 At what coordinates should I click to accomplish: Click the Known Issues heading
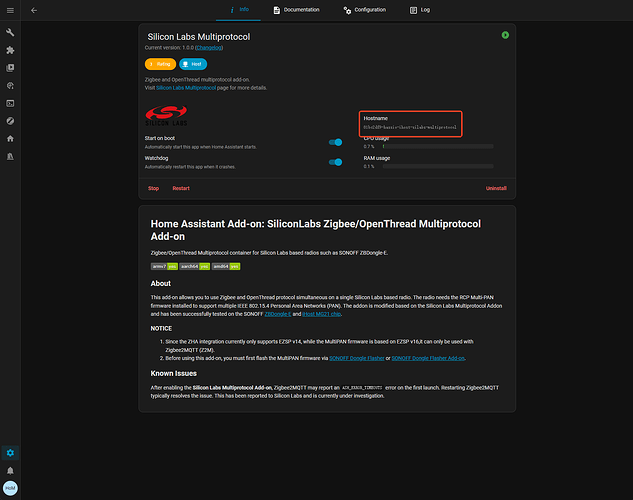click(x=174, y=373)
